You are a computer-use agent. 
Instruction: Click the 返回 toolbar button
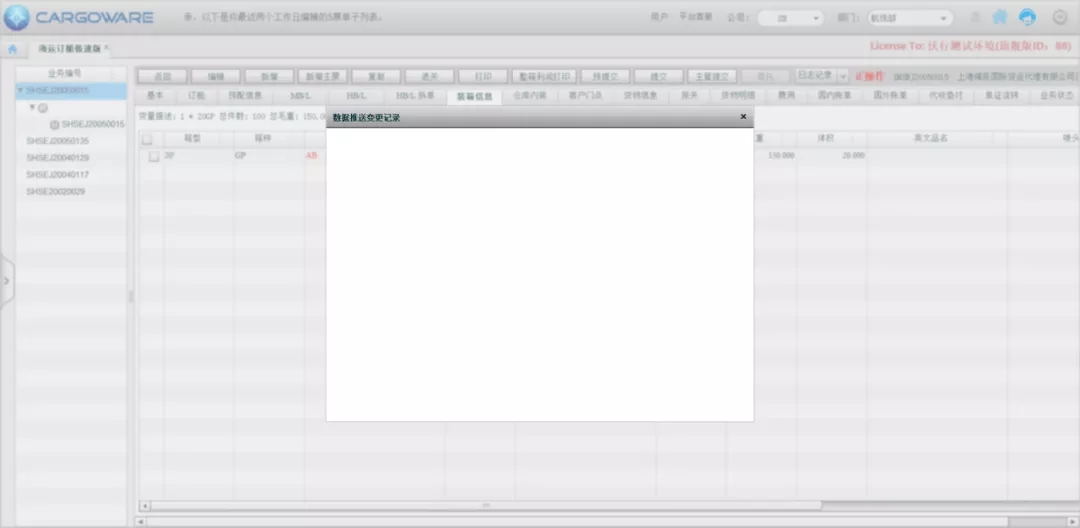(x=162, y=76)
